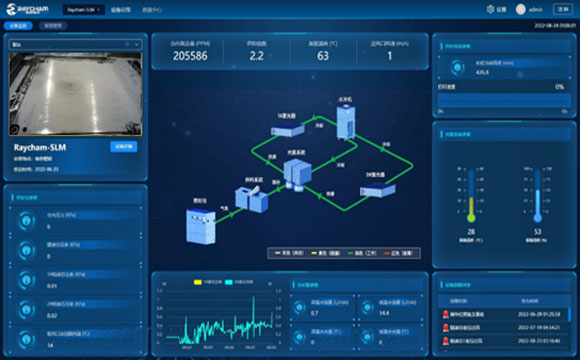Select the 1# laser unit in the diagram

click(x=287, y=129)
